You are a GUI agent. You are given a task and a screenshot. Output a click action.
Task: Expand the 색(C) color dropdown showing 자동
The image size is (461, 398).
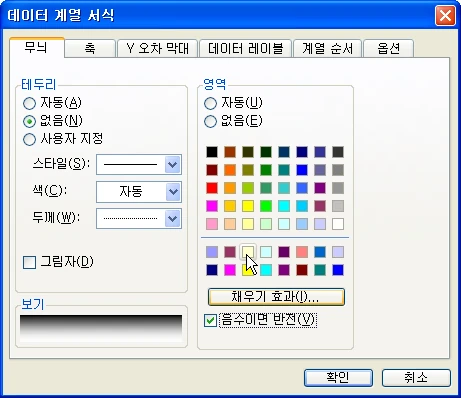[139, 192]
